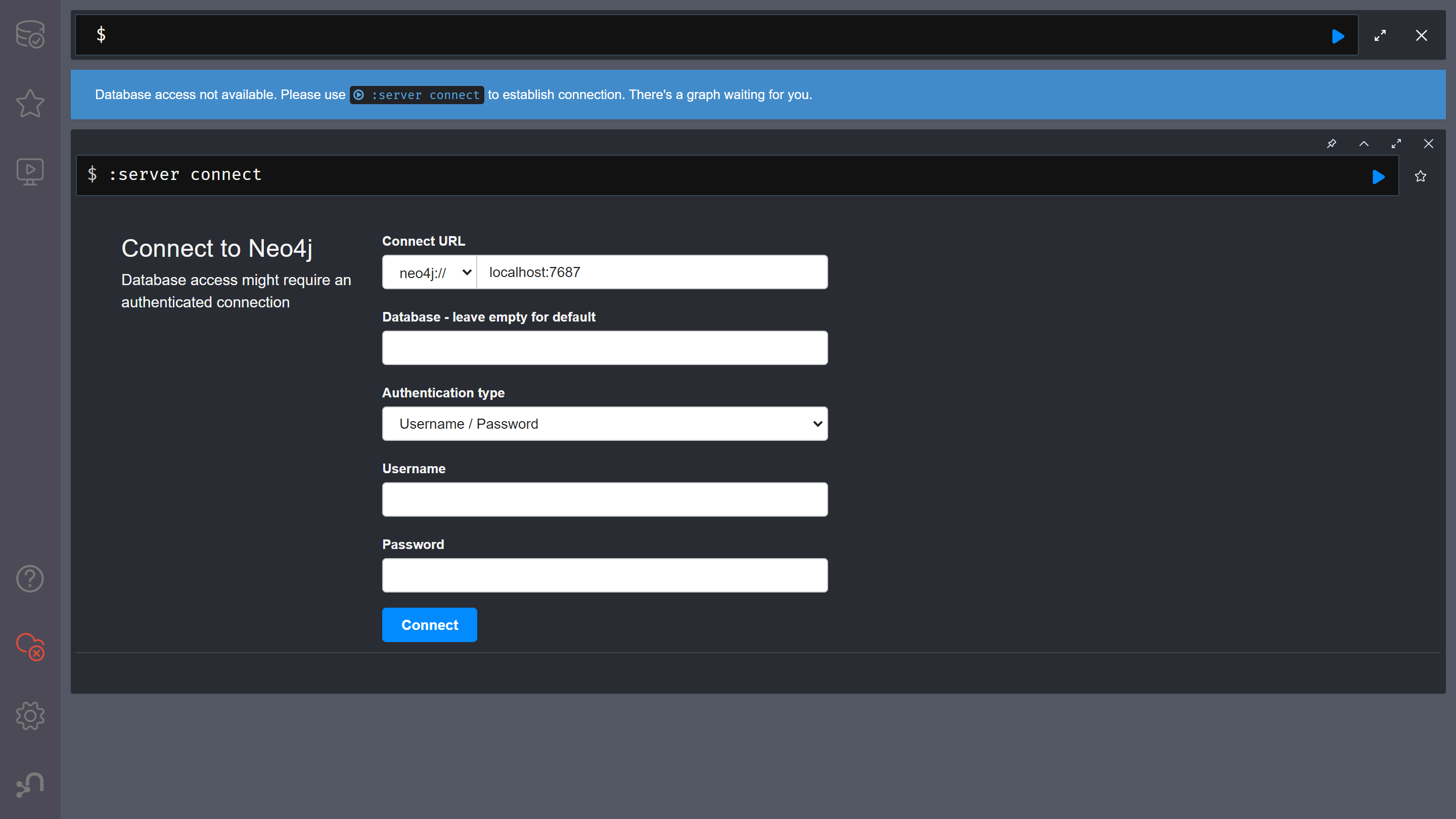The image size is (1456, 819).
Task: Open the cloud sync status icon
Action: [x=30, y=647]
